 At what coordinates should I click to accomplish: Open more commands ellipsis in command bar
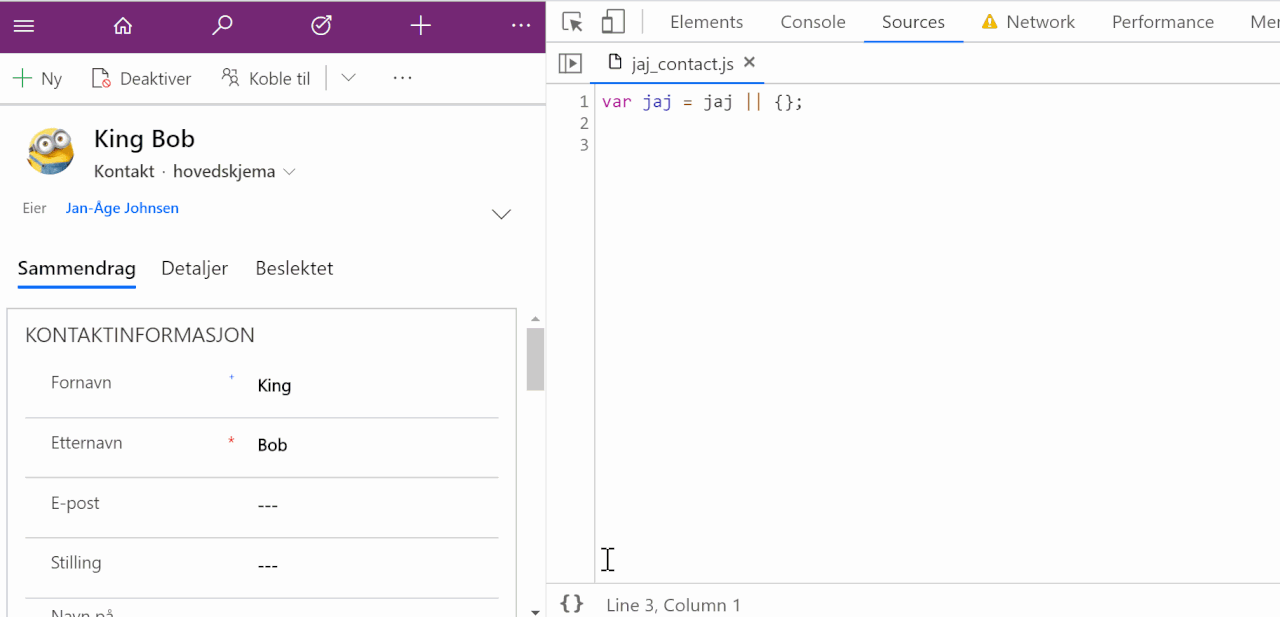402,77
